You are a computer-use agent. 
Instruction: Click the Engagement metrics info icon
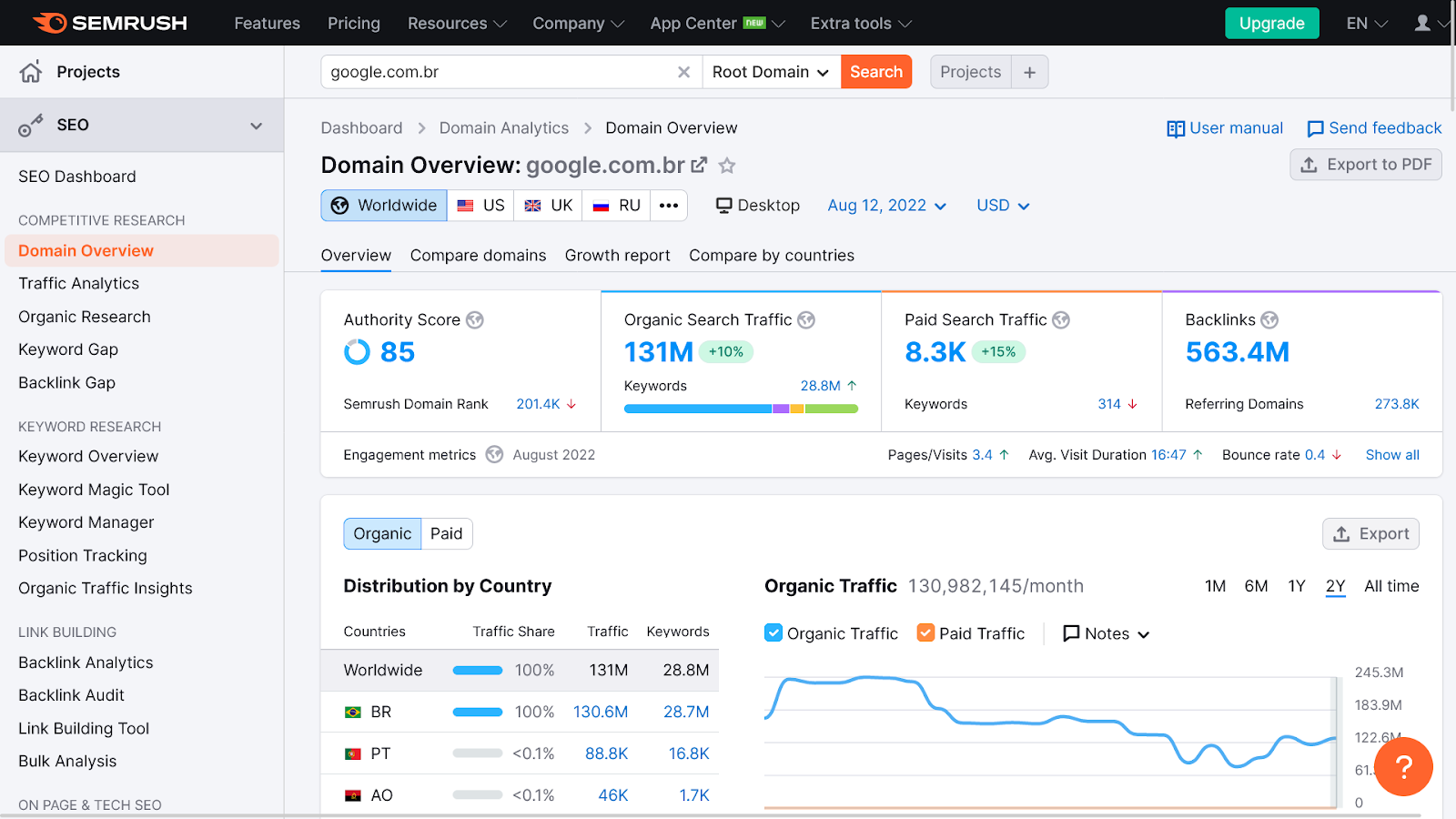click(494, 454)
